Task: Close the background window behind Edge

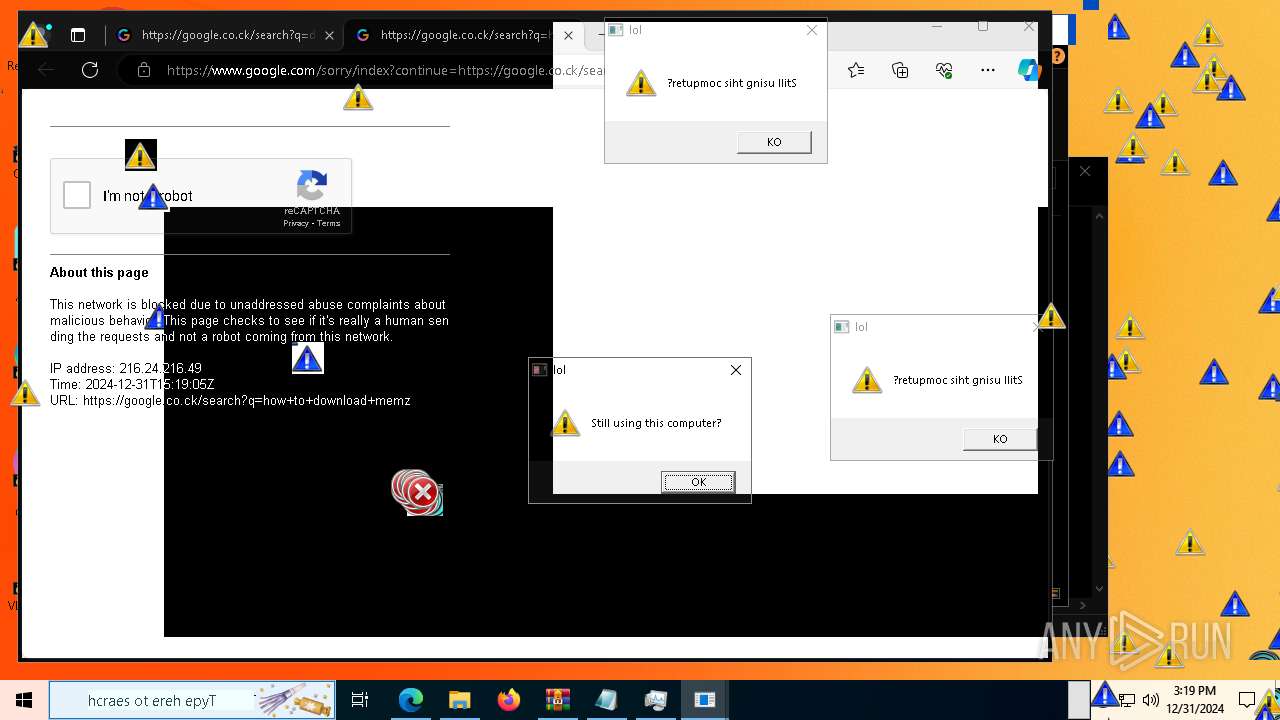Action: point(1085,171)
